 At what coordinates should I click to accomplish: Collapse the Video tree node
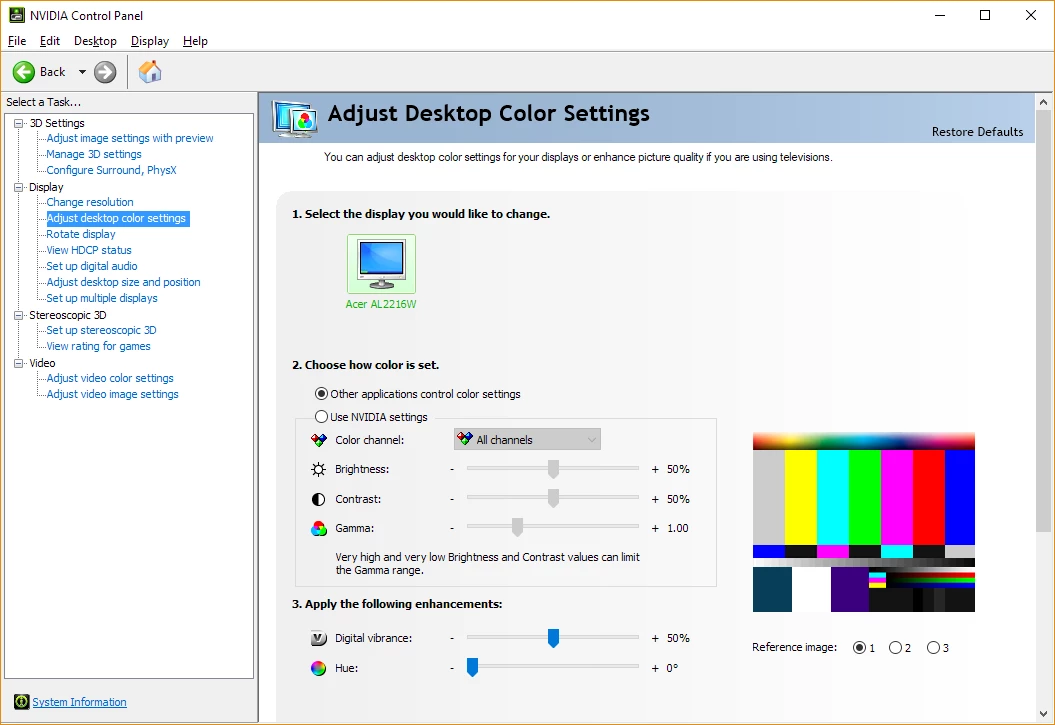pos(19,362)
